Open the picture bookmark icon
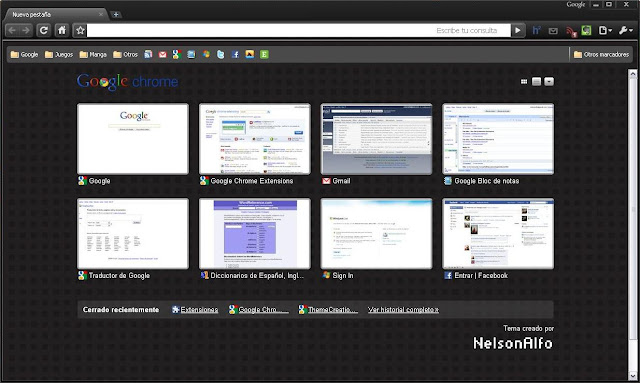 250,54
